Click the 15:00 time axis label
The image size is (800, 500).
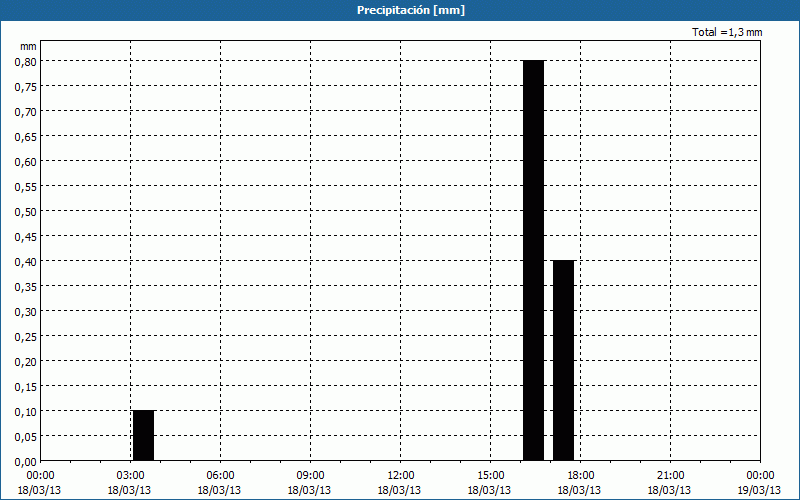click(x=490, y=476)
